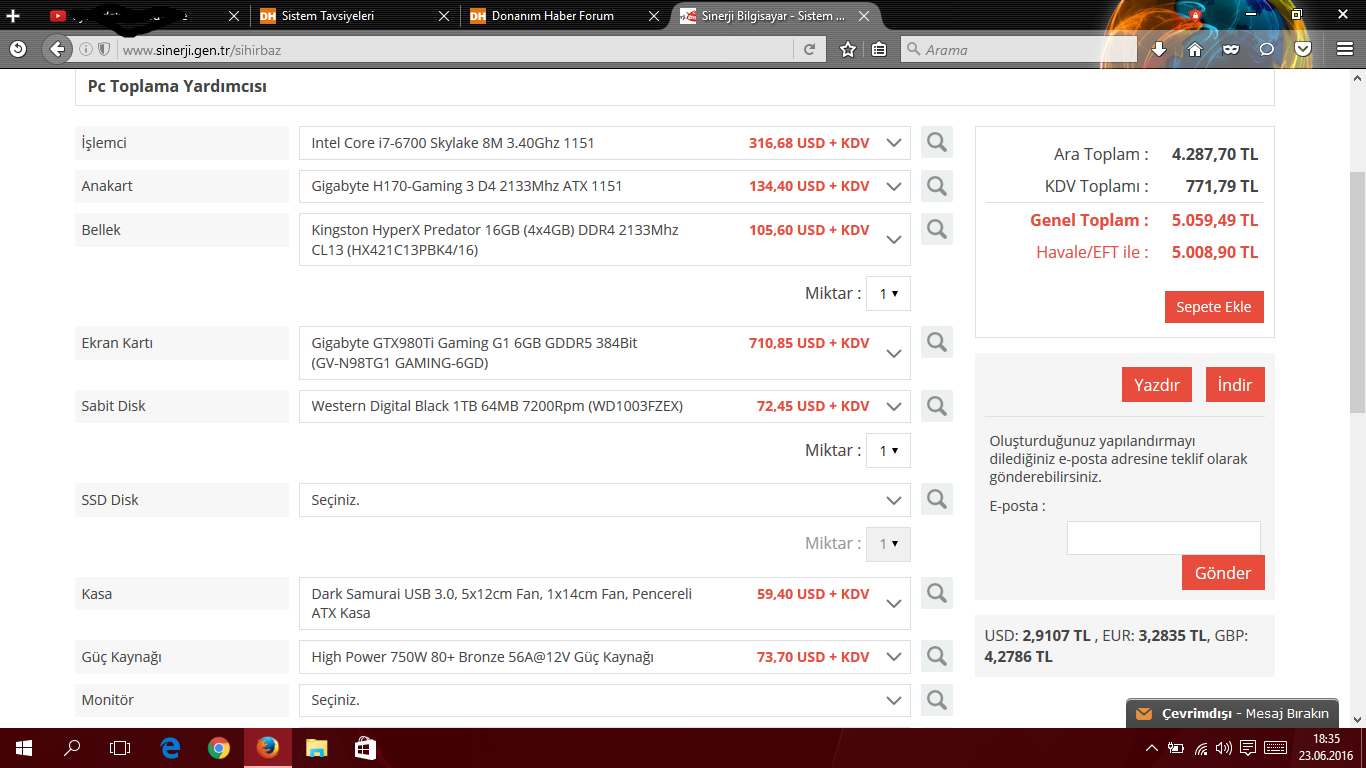Click the magnifier icon for Ekran Kartı row
This screenshot has width=1366, height=768.
pyautogui.click(x=936, y=343)
